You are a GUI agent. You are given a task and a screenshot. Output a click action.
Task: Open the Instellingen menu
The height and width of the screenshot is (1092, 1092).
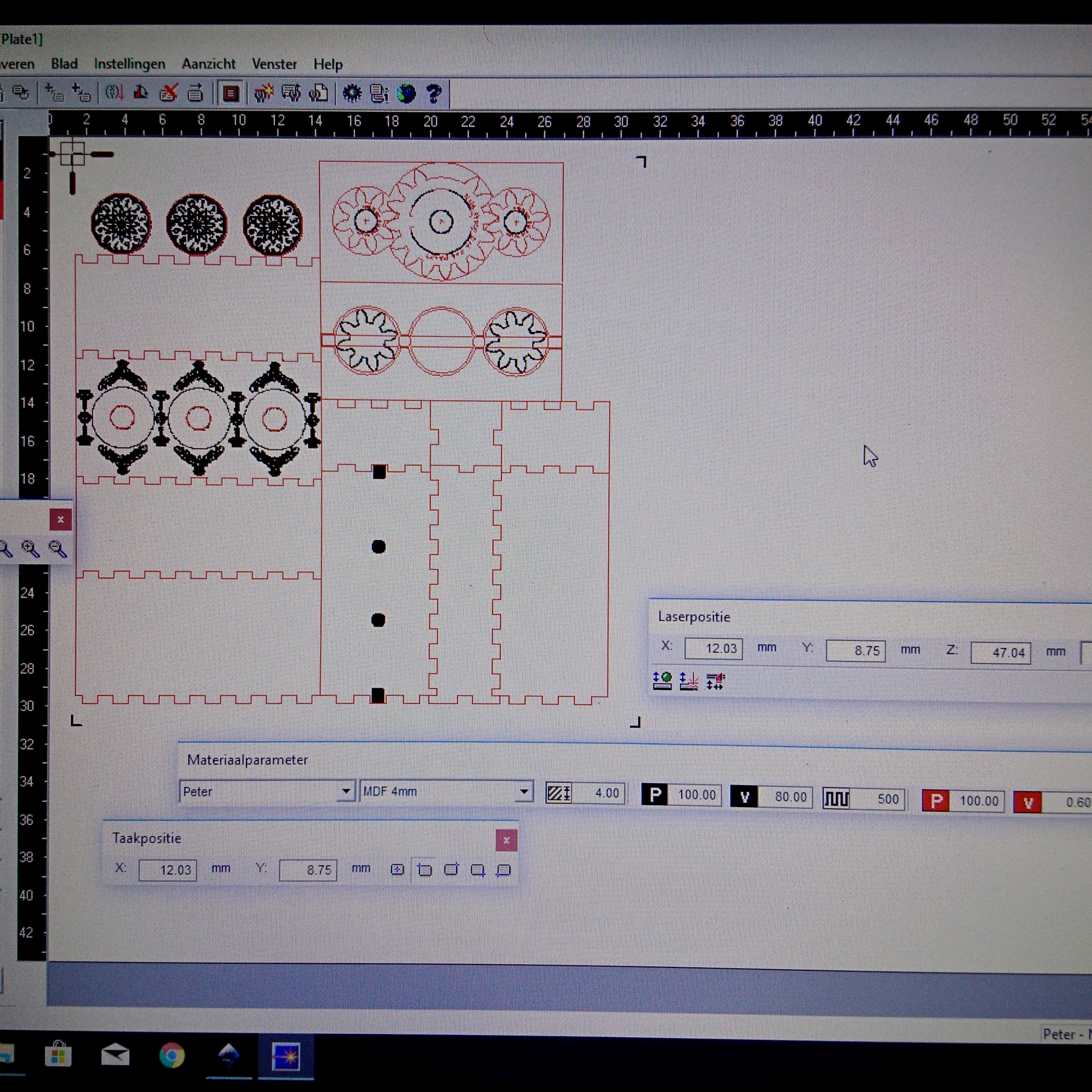(129, 64)
